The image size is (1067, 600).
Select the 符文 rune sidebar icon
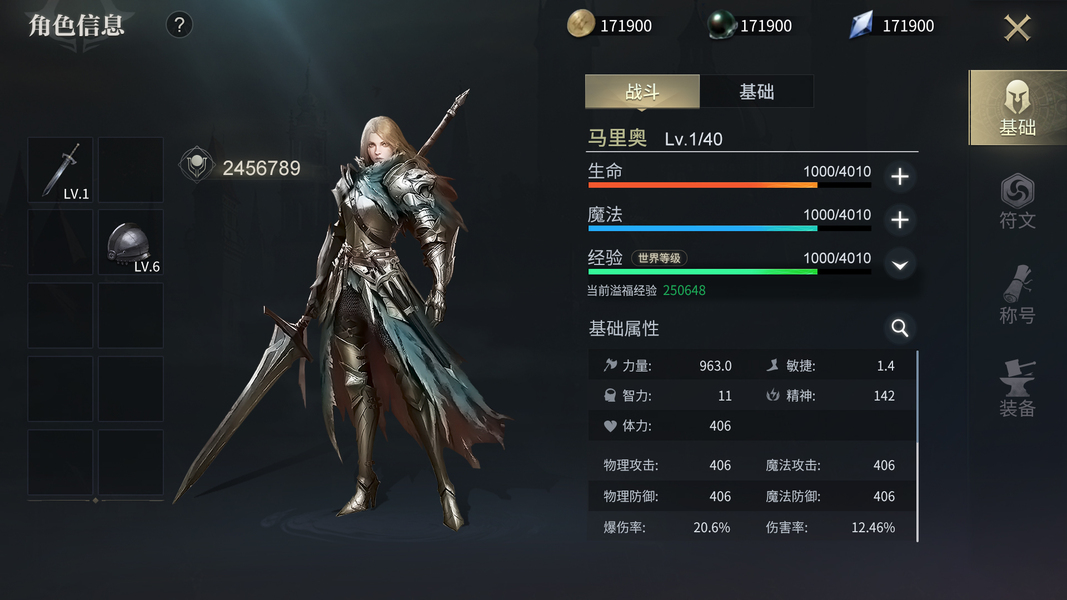[1017, 201]
